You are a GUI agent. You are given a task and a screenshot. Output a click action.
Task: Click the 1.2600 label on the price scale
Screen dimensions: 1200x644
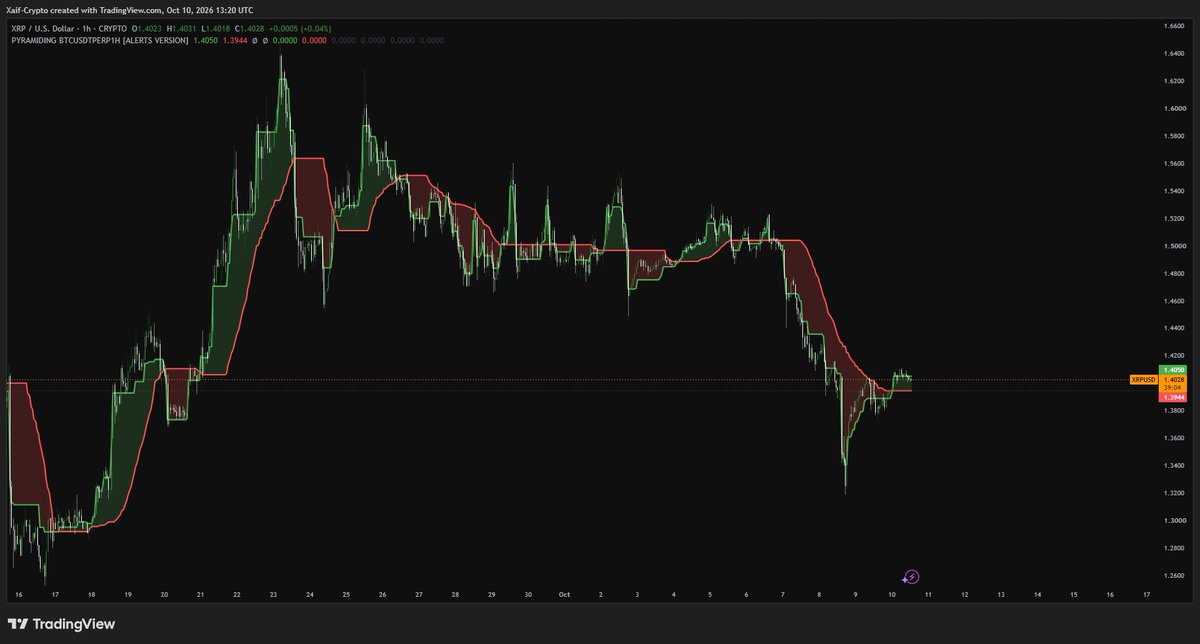tap(1175, 576)
